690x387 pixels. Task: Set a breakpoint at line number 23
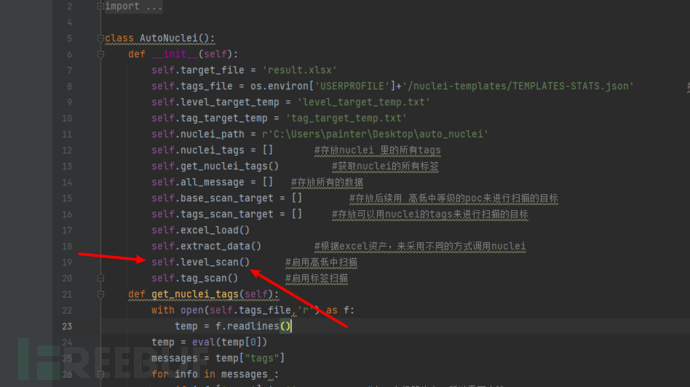[x=67, y=326]
